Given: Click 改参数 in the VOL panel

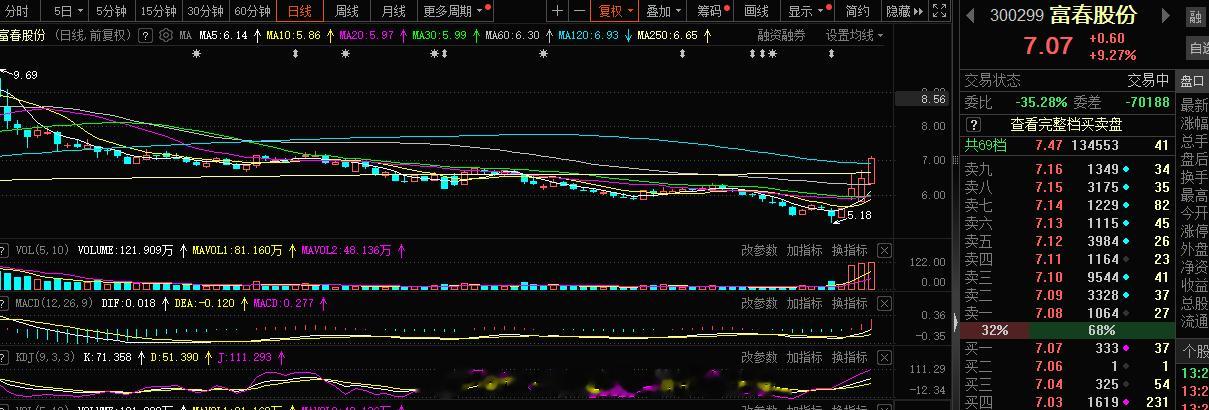Looking at the screenshot, I should (759, 250).
